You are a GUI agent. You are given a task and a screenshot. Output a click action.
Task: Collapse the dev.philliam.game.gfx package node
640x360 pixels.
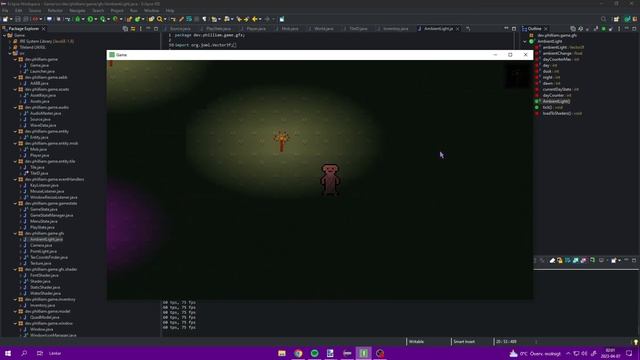click(x=15, y=233)
